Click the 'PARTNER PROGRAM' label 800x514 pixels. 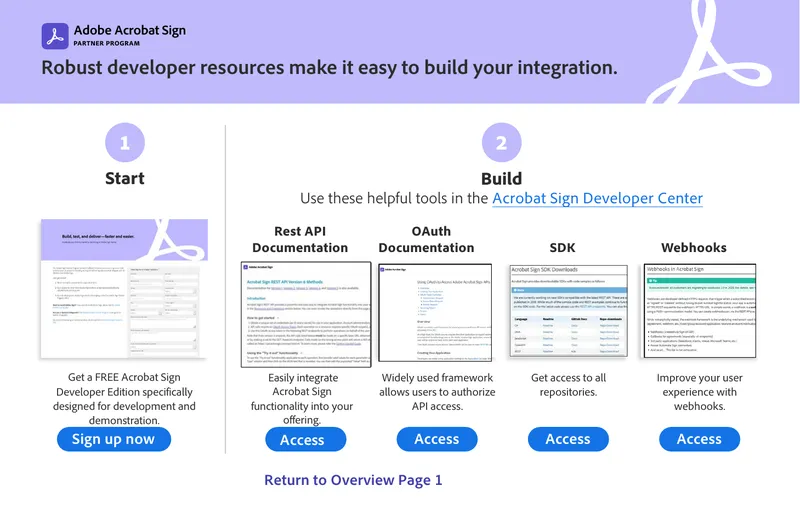(107, 43)
